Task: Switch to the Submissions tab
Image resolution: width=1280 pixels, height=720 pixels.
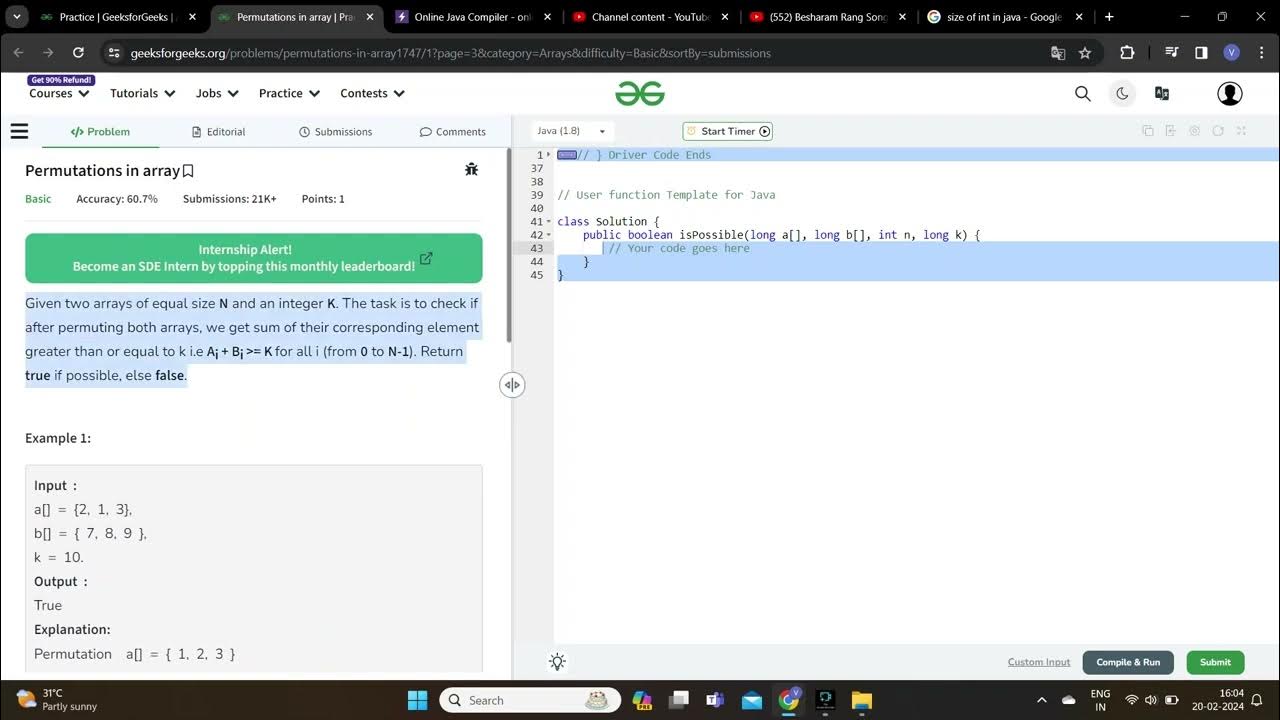Action: point(335,131)
